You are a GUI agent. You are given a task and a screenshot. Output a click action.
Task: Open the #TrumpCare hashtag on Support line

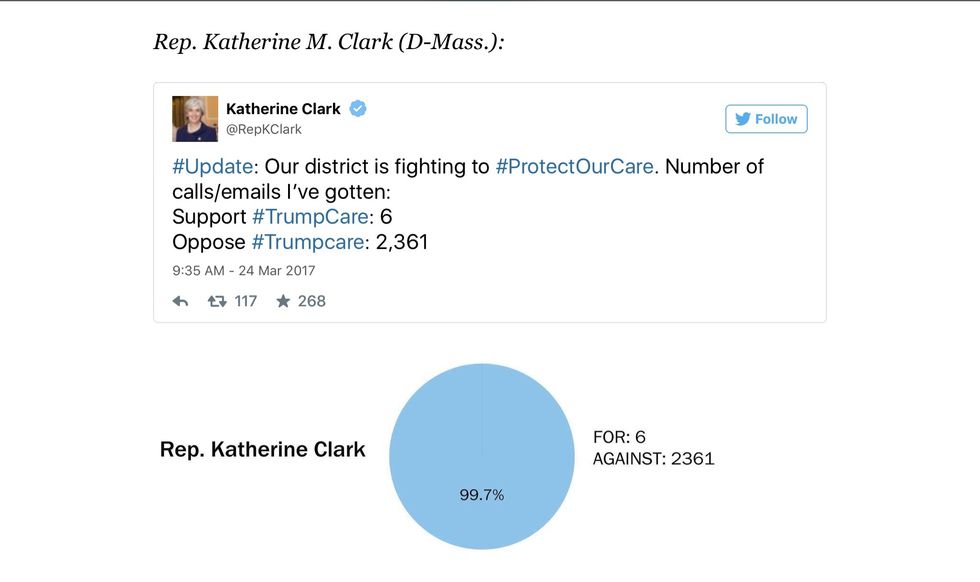coord(311,216)
